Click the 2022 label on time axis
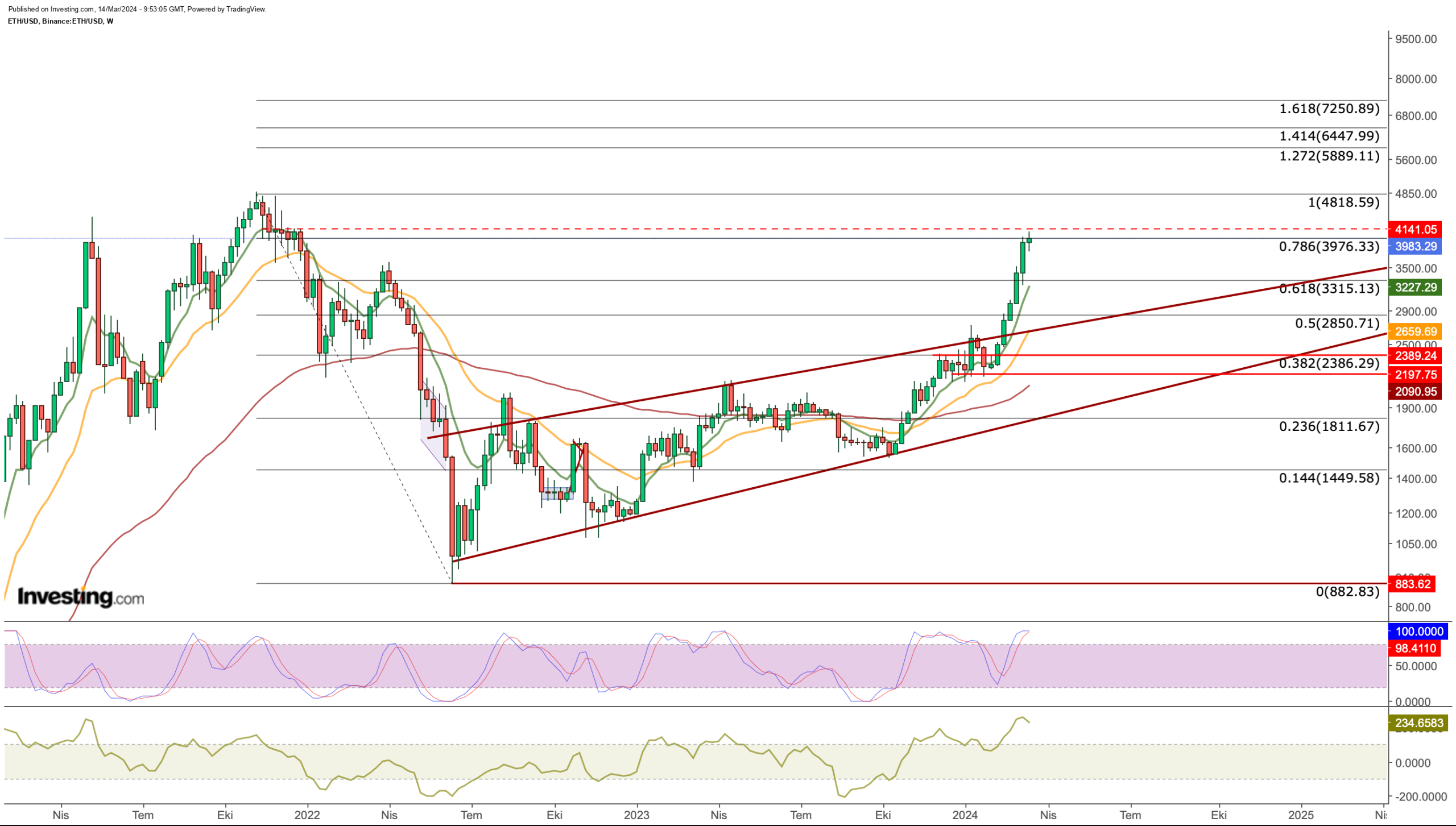 pos(307,815)
